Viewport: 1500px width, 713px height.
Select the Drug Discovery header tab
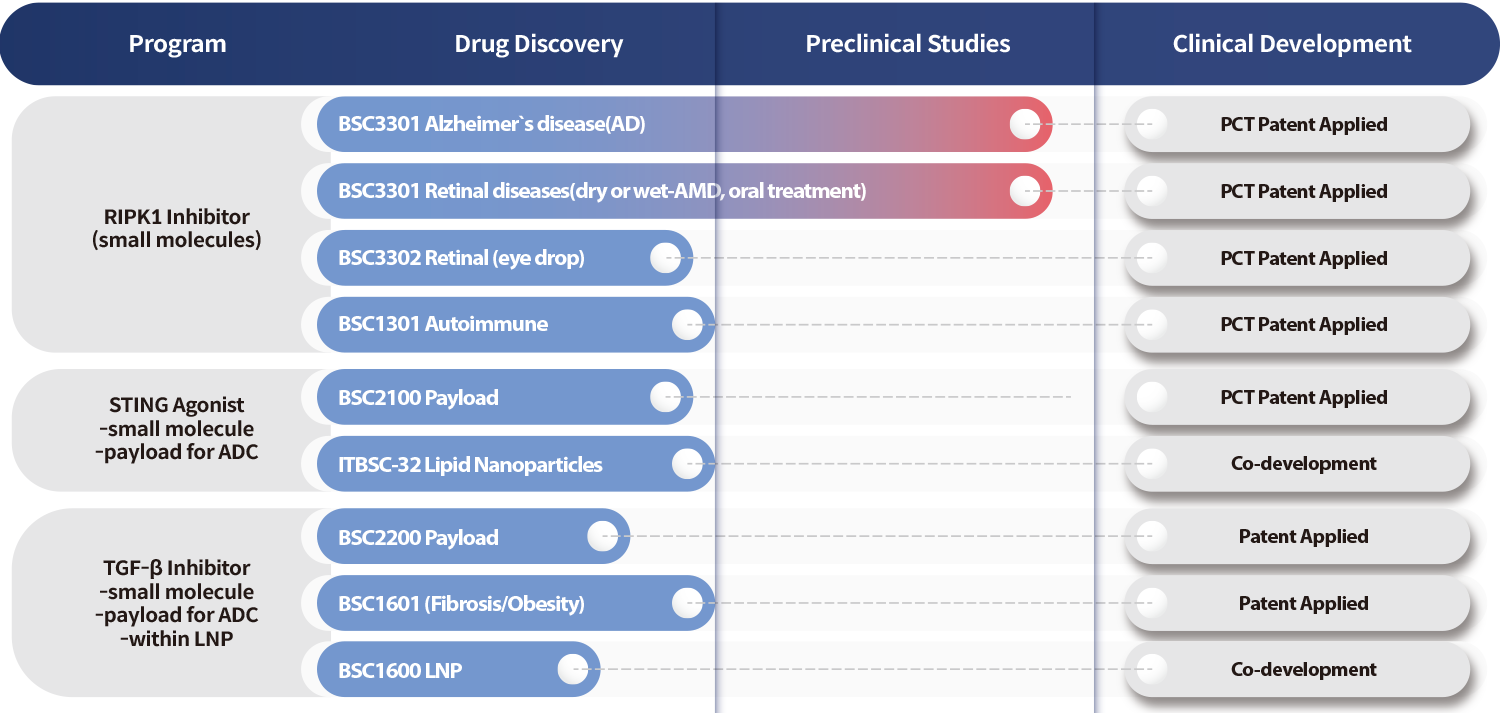point(538,44)
